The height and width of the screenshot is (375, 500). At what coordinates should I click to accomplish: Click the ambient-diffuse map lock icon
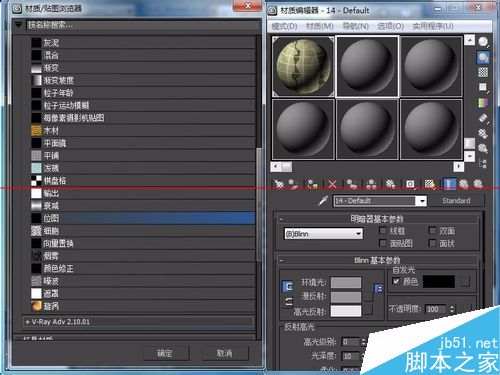378,288
